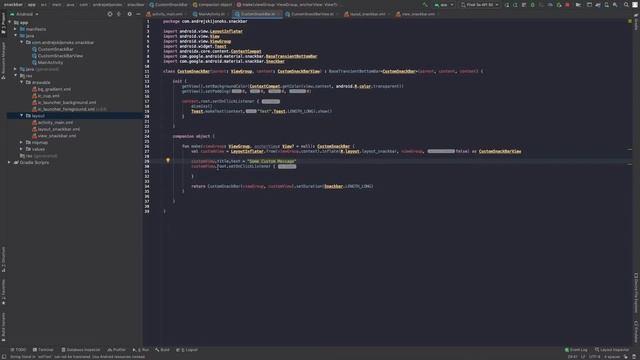
Task: Collapse the java folder
Action: click(x=16, y=36)
